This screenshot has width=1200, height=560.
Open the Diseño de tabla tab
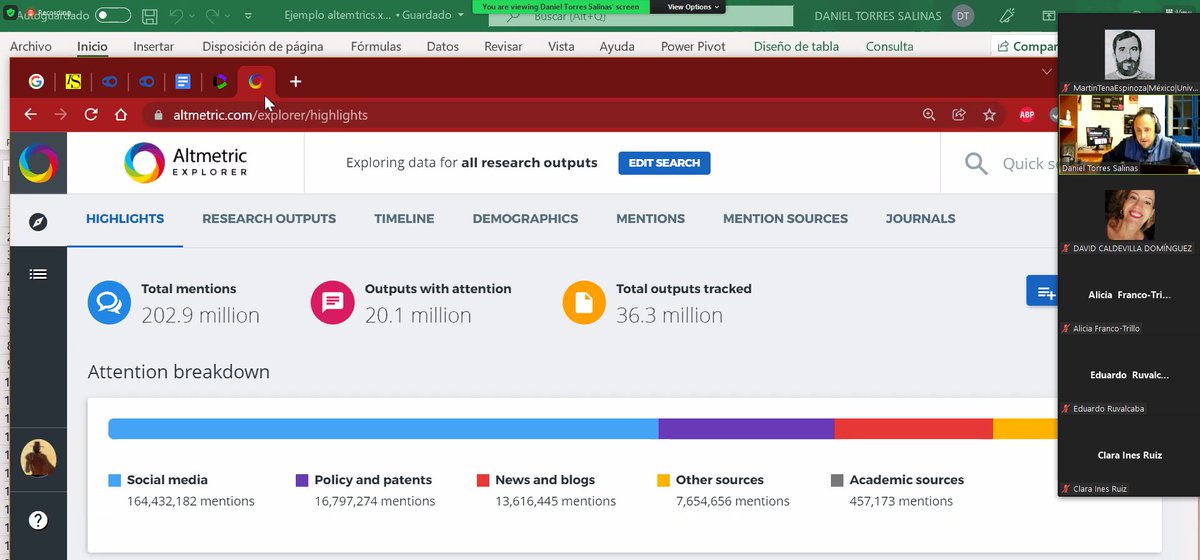[x=796, y=46]
